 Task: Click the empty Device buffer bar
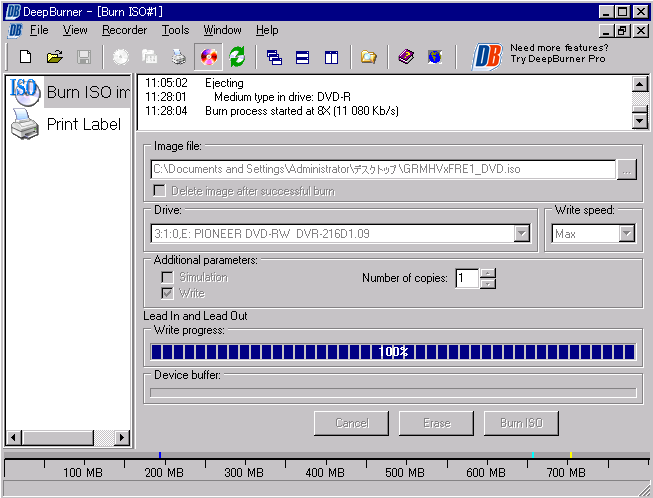393,393
